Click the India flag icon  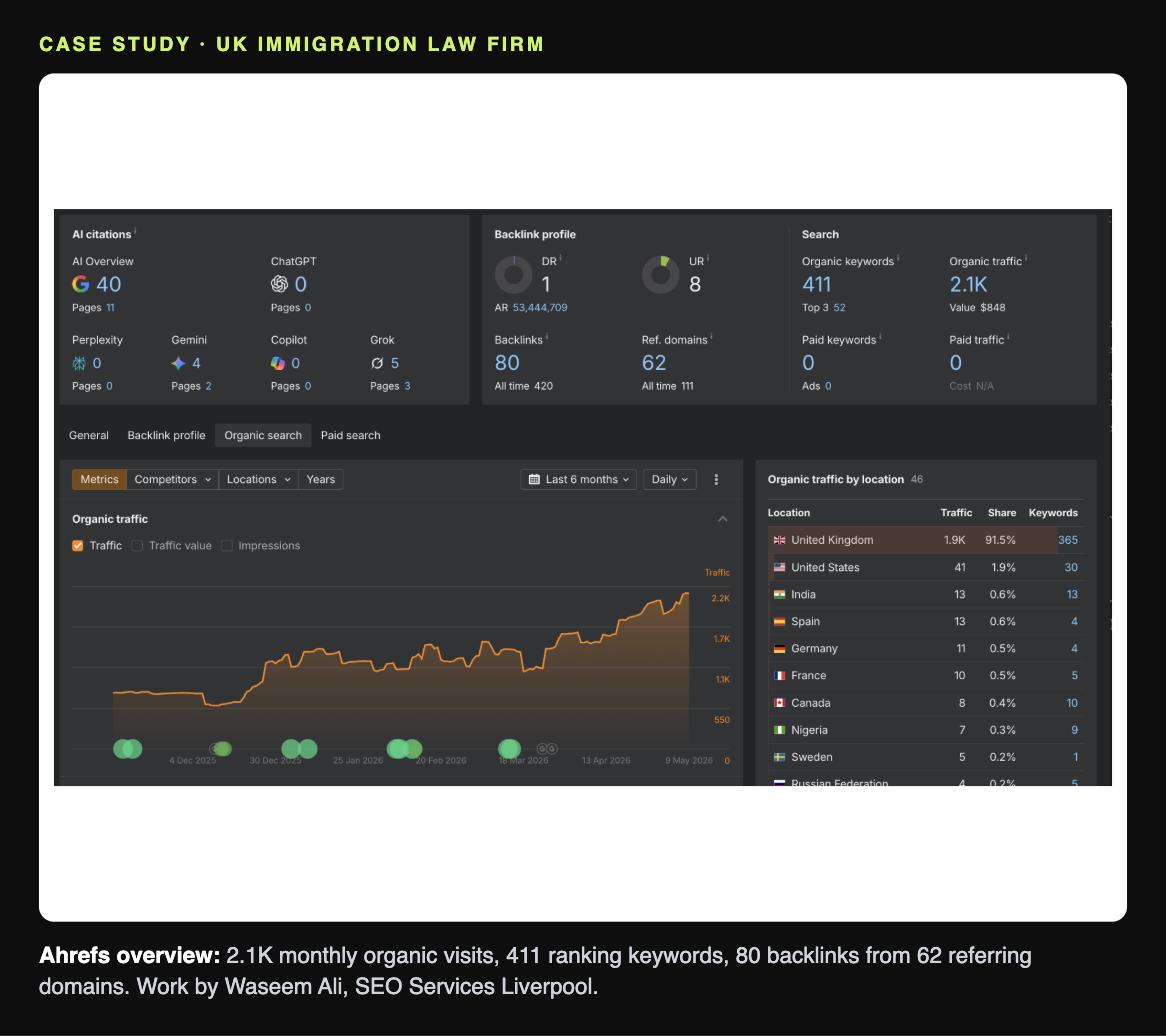point(779,594)
